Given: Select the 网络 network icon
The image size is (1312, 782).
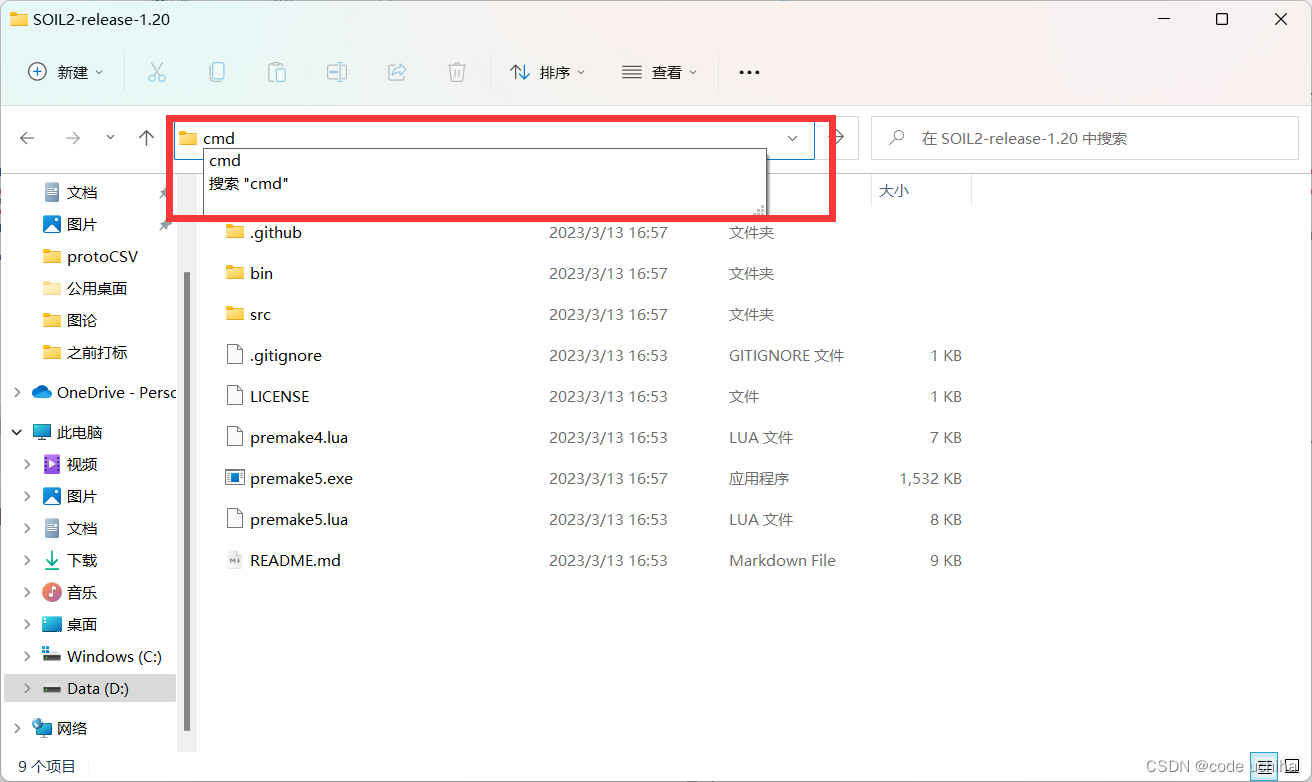Looking at the screenshot, I should click(42, 728).
